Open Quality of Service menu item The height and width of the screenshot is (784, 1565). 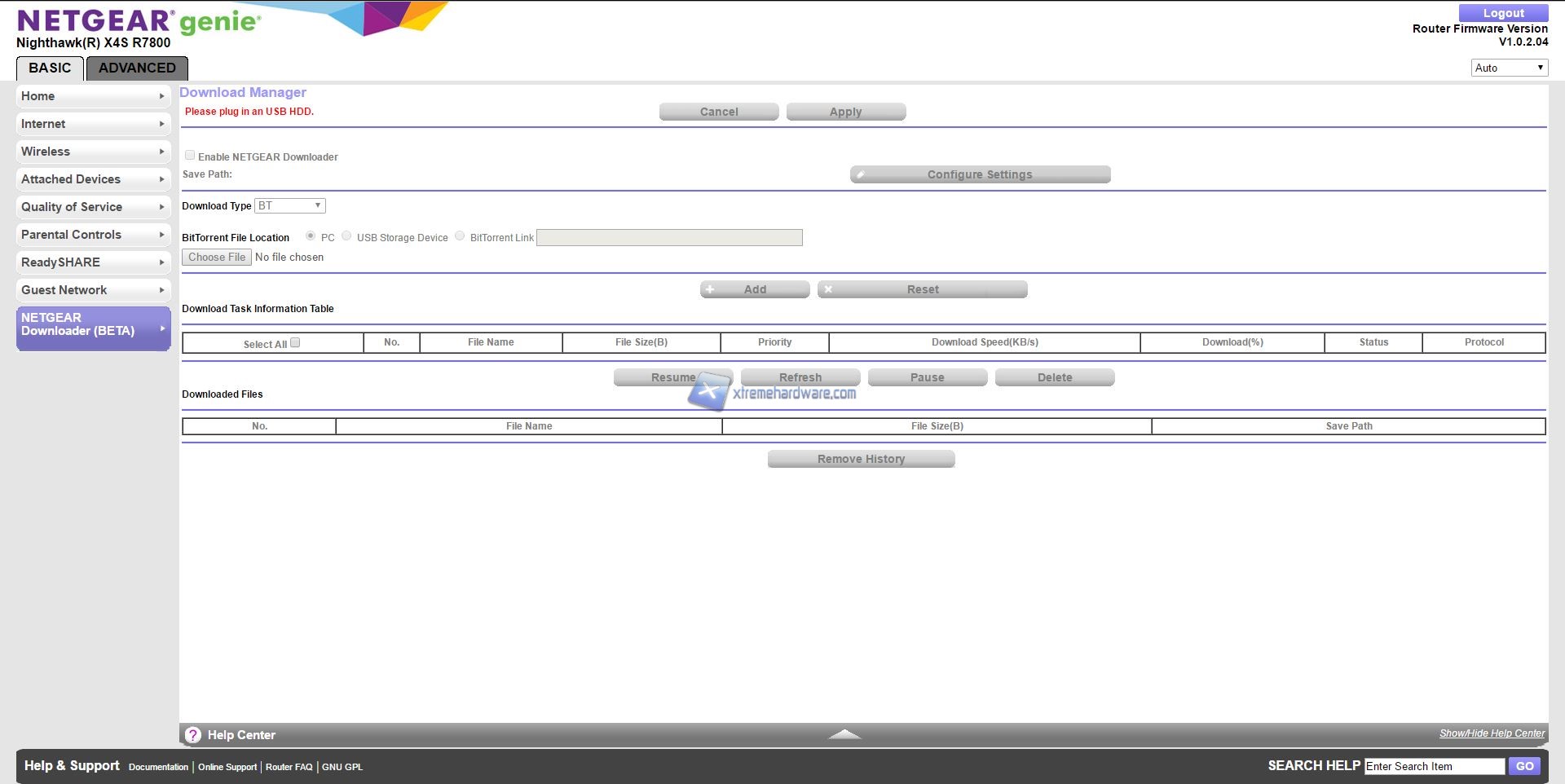[72, 207]
